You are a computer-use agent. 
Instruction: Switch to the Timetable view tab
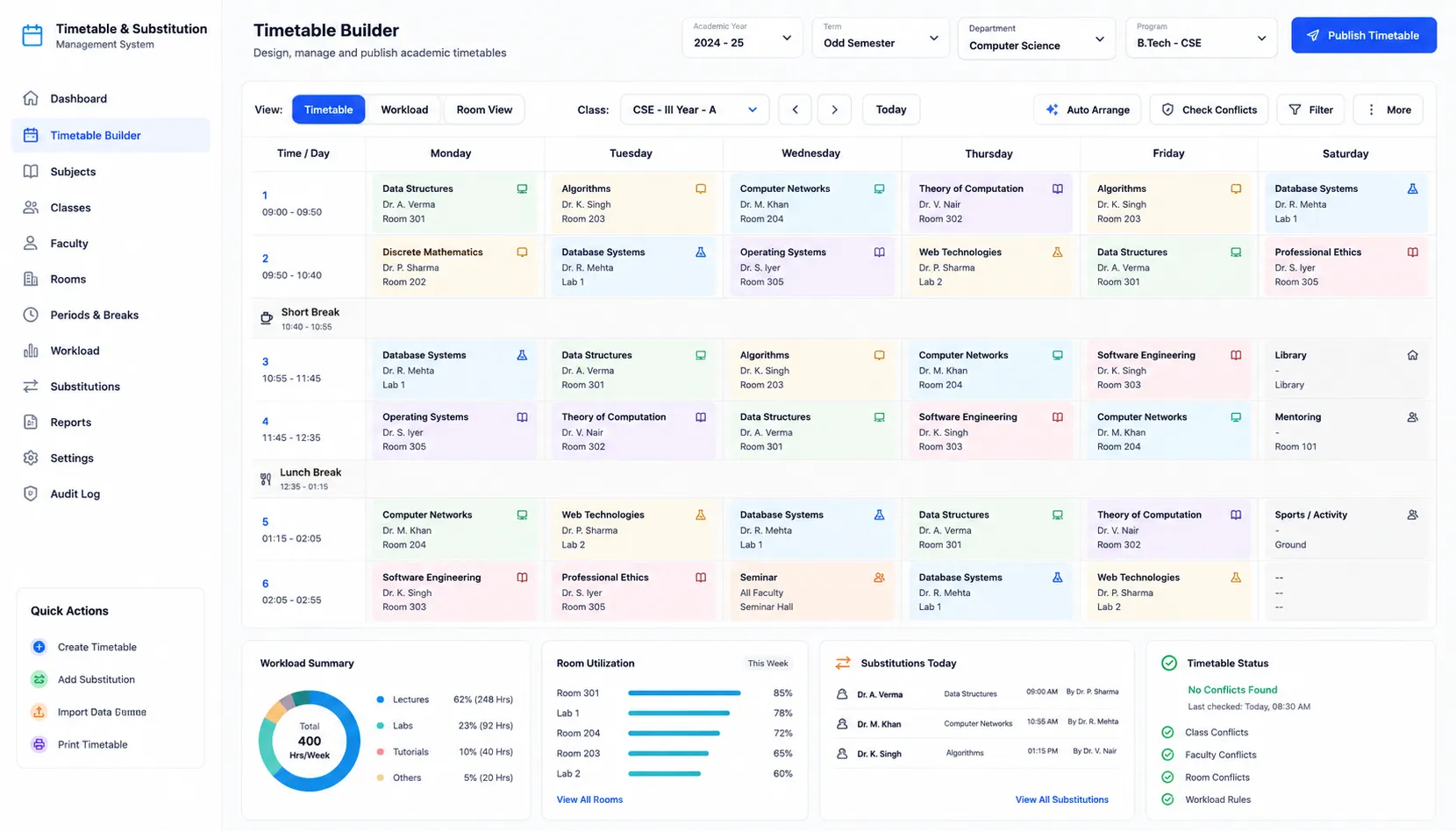[328, 110]
